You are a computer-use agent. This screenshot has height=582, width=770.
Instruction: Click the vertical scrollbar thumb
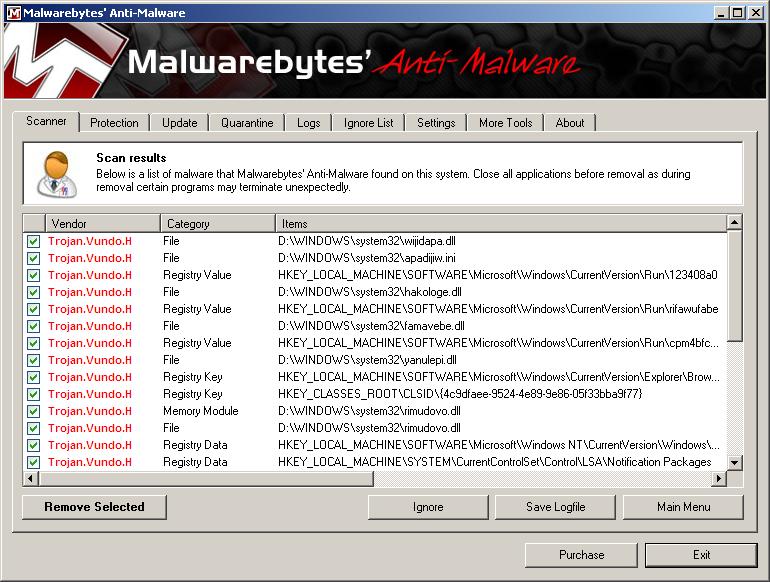(x=734, y=286)
